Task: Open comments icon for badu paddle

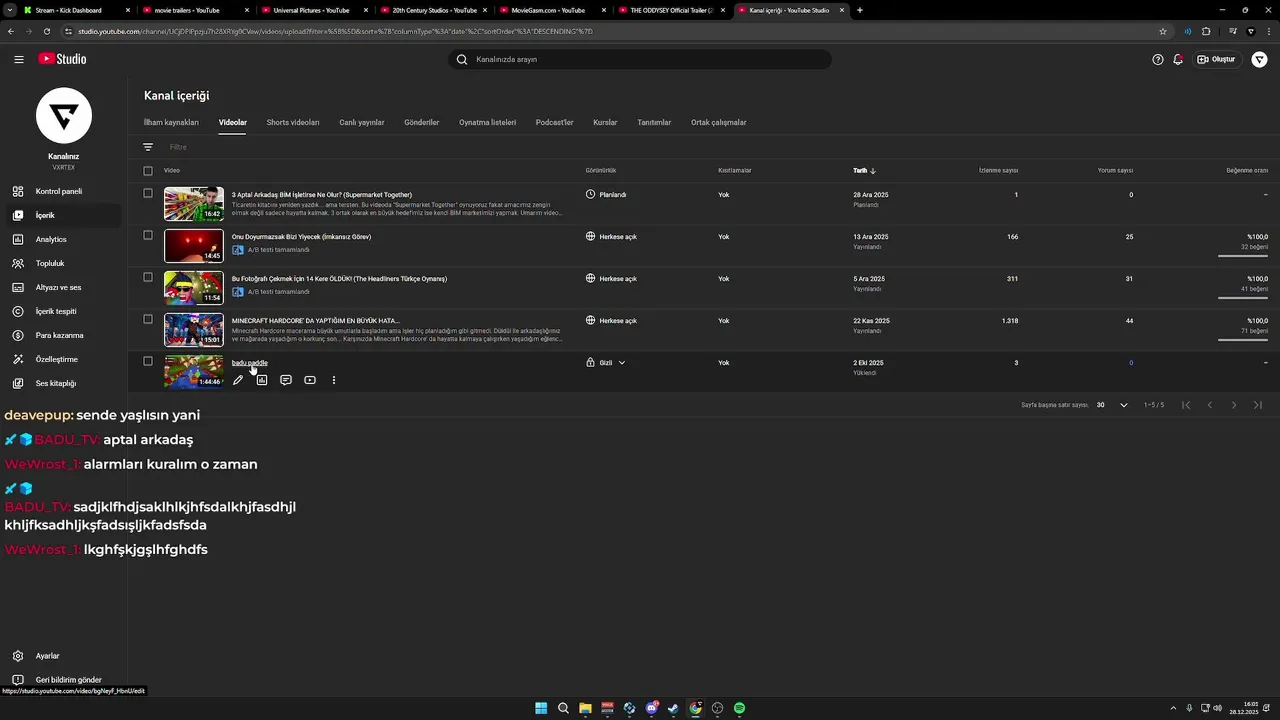Action: [x=286, y=380]
